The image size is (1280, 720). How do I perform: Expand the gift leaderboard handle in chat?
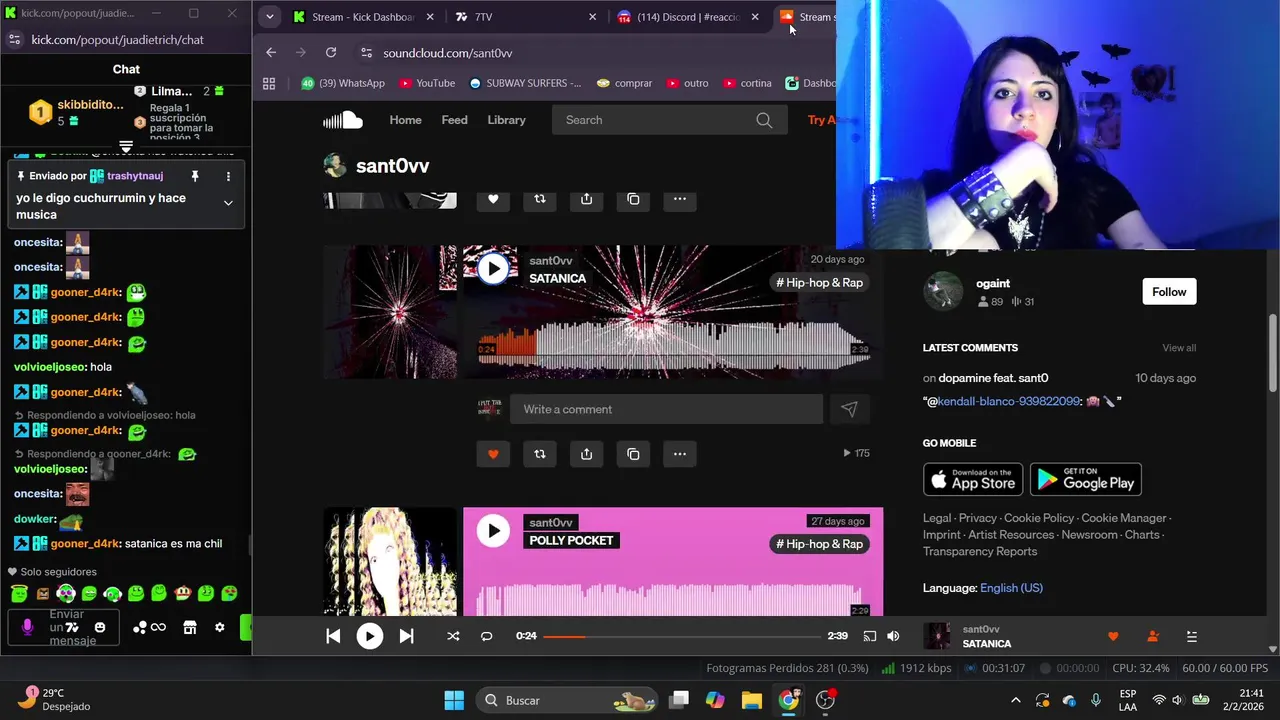coord(126,147)
